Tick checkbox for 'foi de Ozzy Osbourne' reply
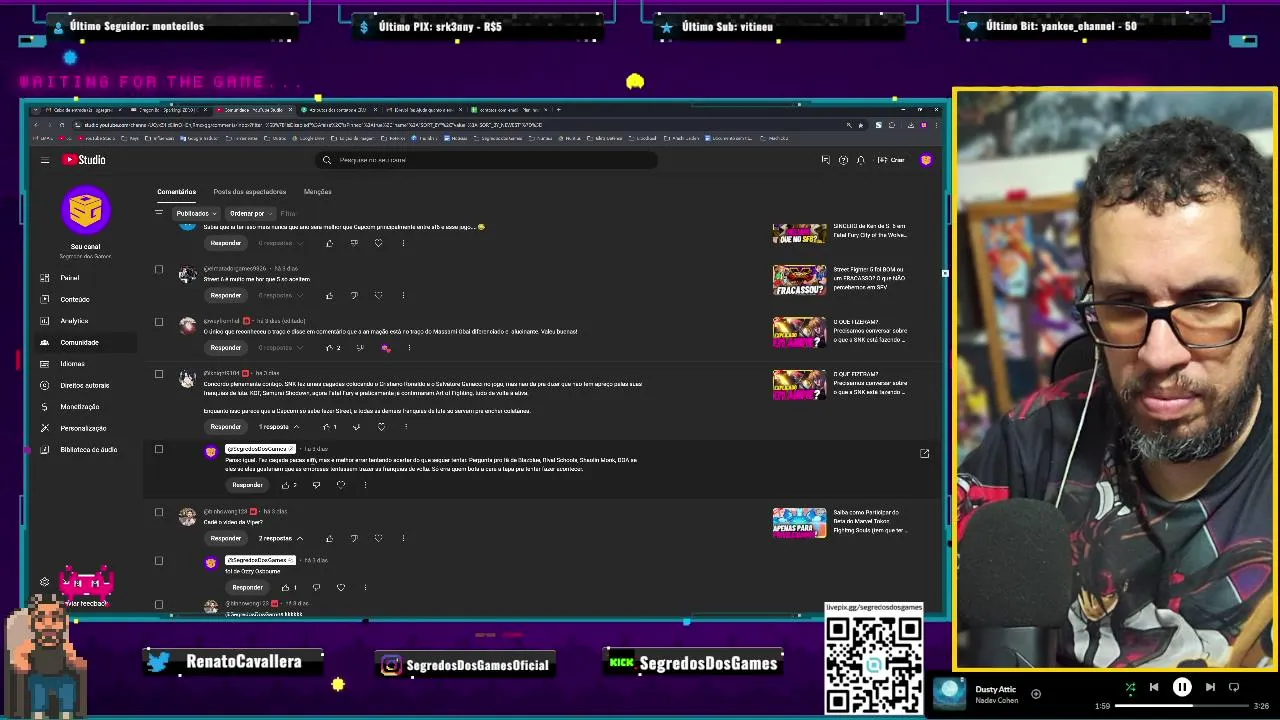Screen dimensions: 1280x720 point(159,560)
